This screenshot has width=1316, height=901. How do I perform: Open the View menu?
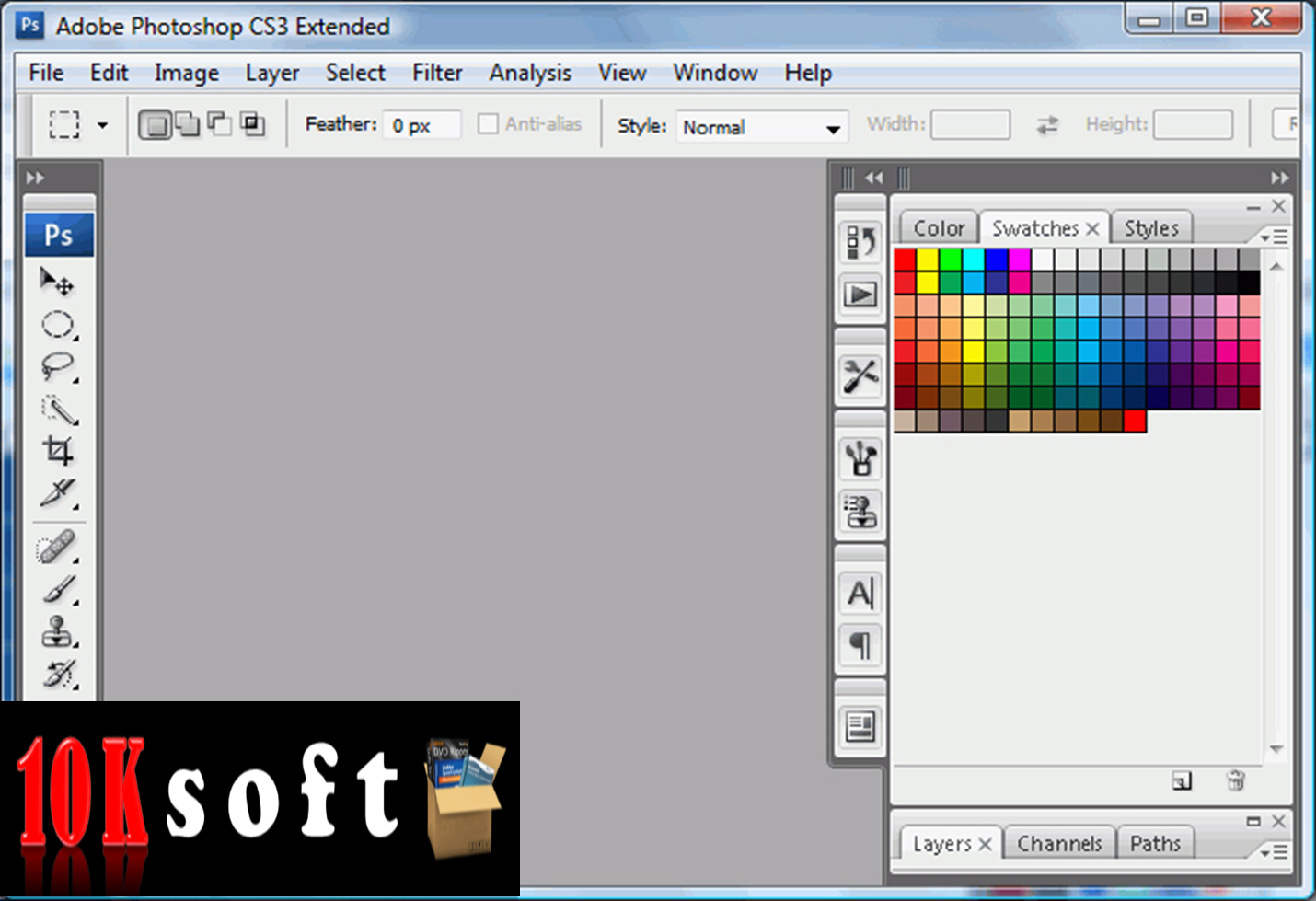[622, 73]
